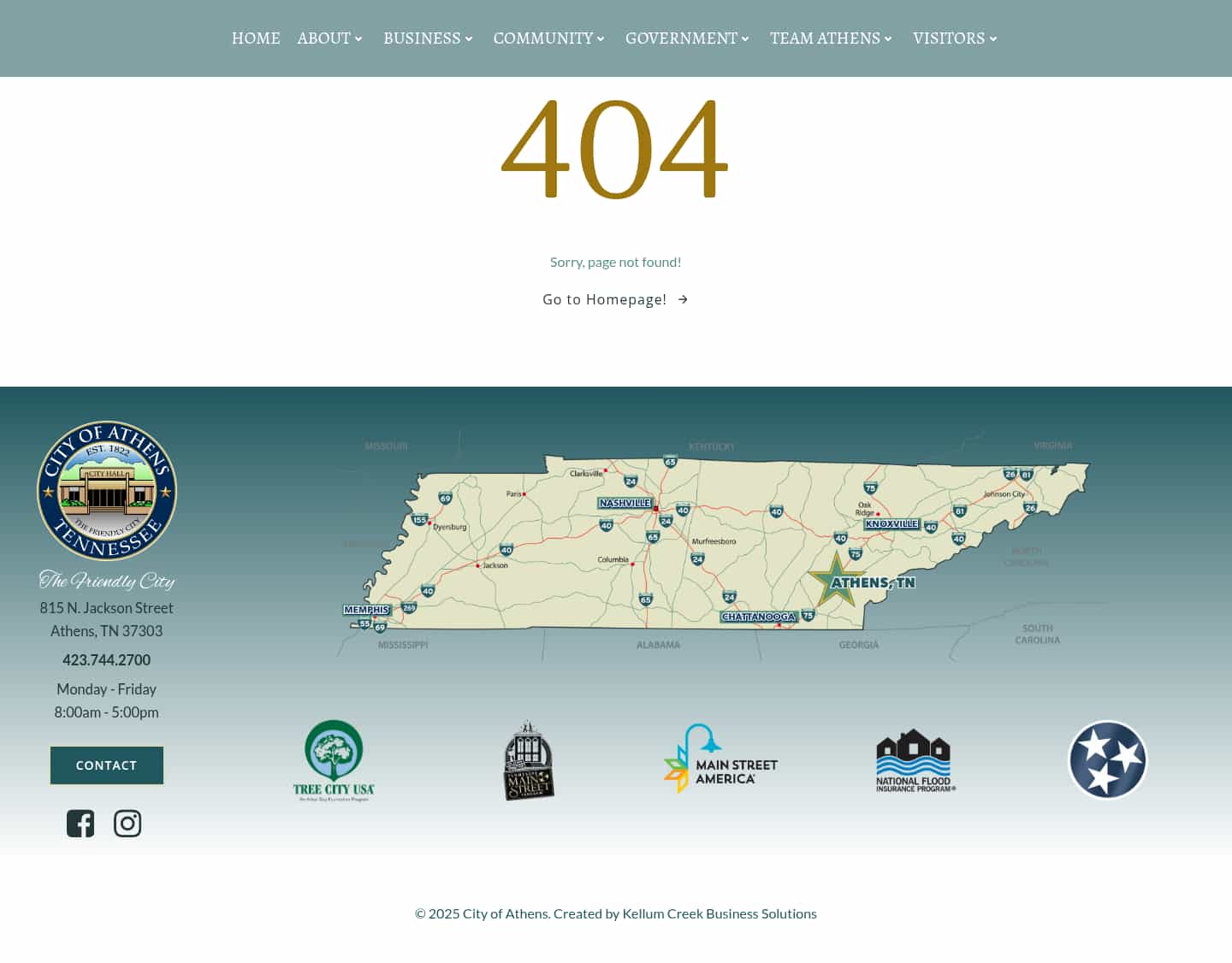Screen dimensions: 1232x963
Task: Open the Business menu item
Action: (422, 38)
